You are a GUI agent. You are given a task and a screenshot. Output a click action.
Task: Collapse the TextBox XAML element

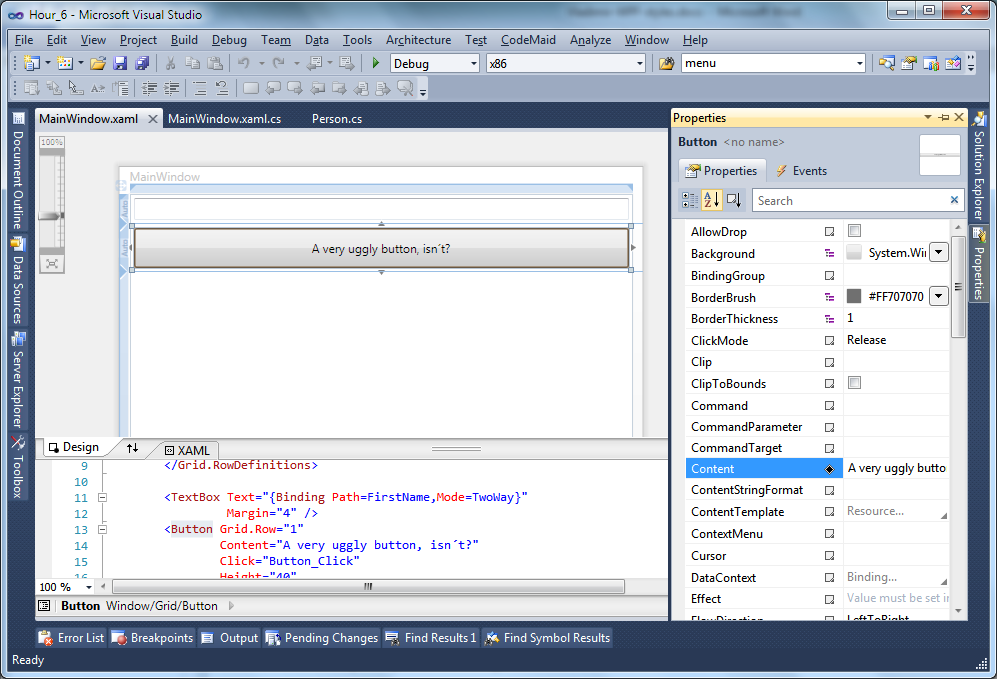click(102, 497)
